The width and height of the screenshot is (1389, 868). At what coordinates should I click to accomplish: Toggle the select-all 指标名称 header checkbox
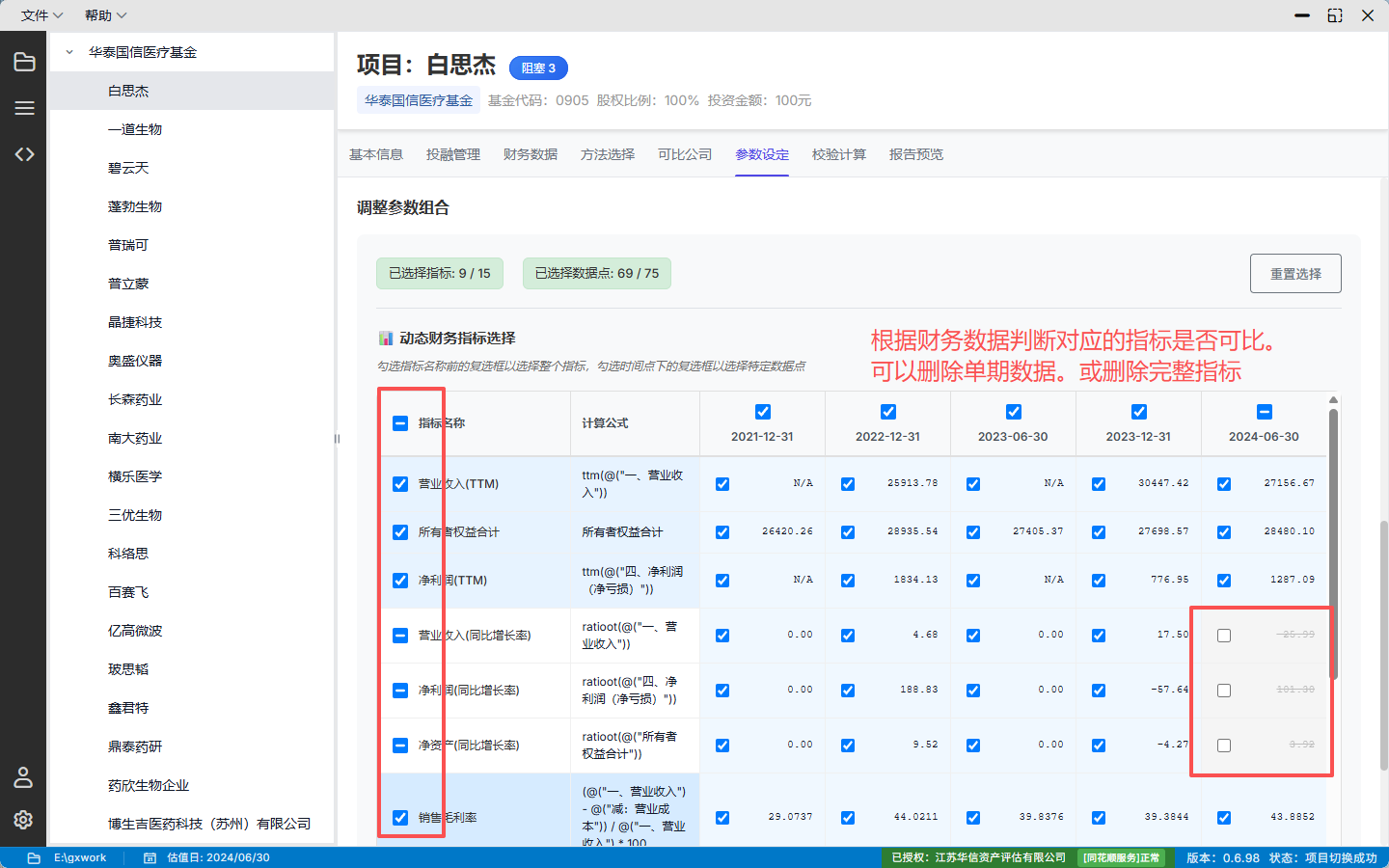click(400, 423)
